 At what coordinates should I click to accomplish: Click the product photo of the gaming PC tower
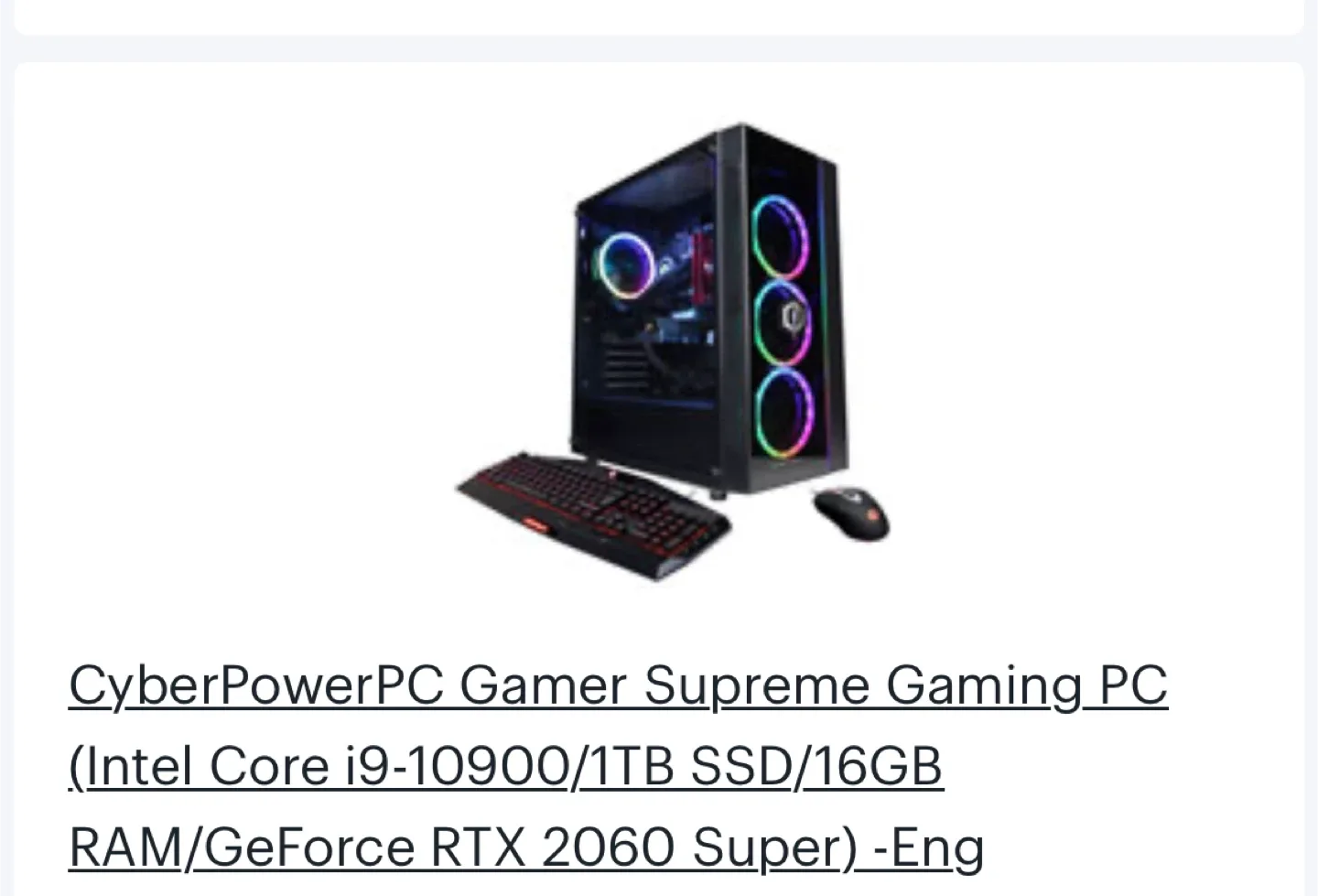[673, 351]
